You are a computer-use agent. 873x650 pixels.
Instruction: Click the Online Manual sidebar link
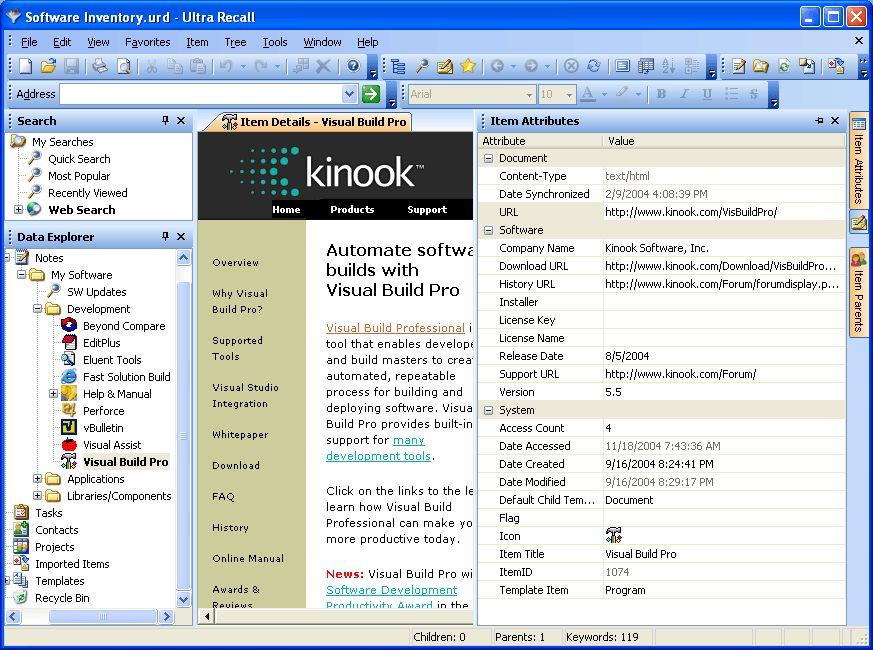click(x=248, y=558)
